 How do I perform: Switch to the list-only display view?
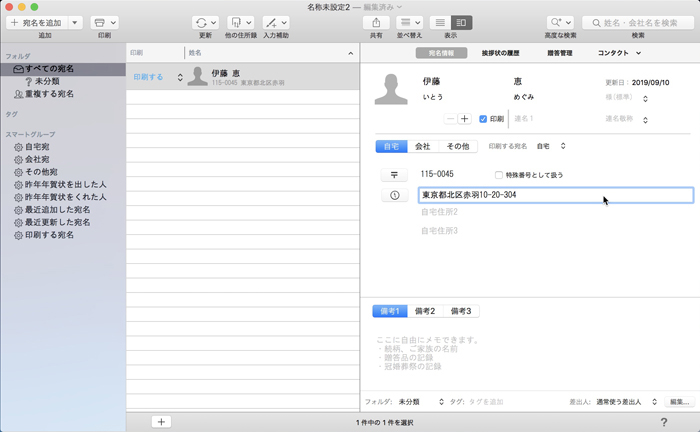coord(440,22)
